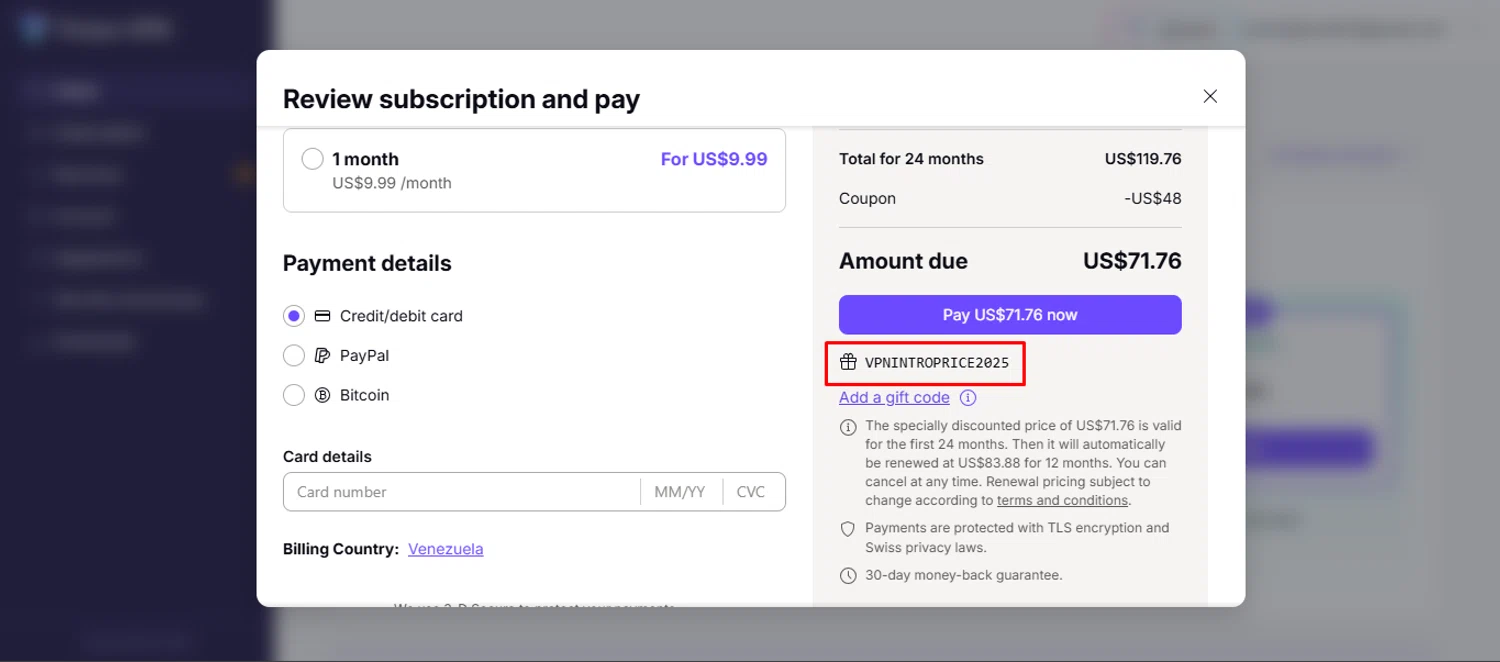Click the info icon next to Add a gift code

click(968, 398)
